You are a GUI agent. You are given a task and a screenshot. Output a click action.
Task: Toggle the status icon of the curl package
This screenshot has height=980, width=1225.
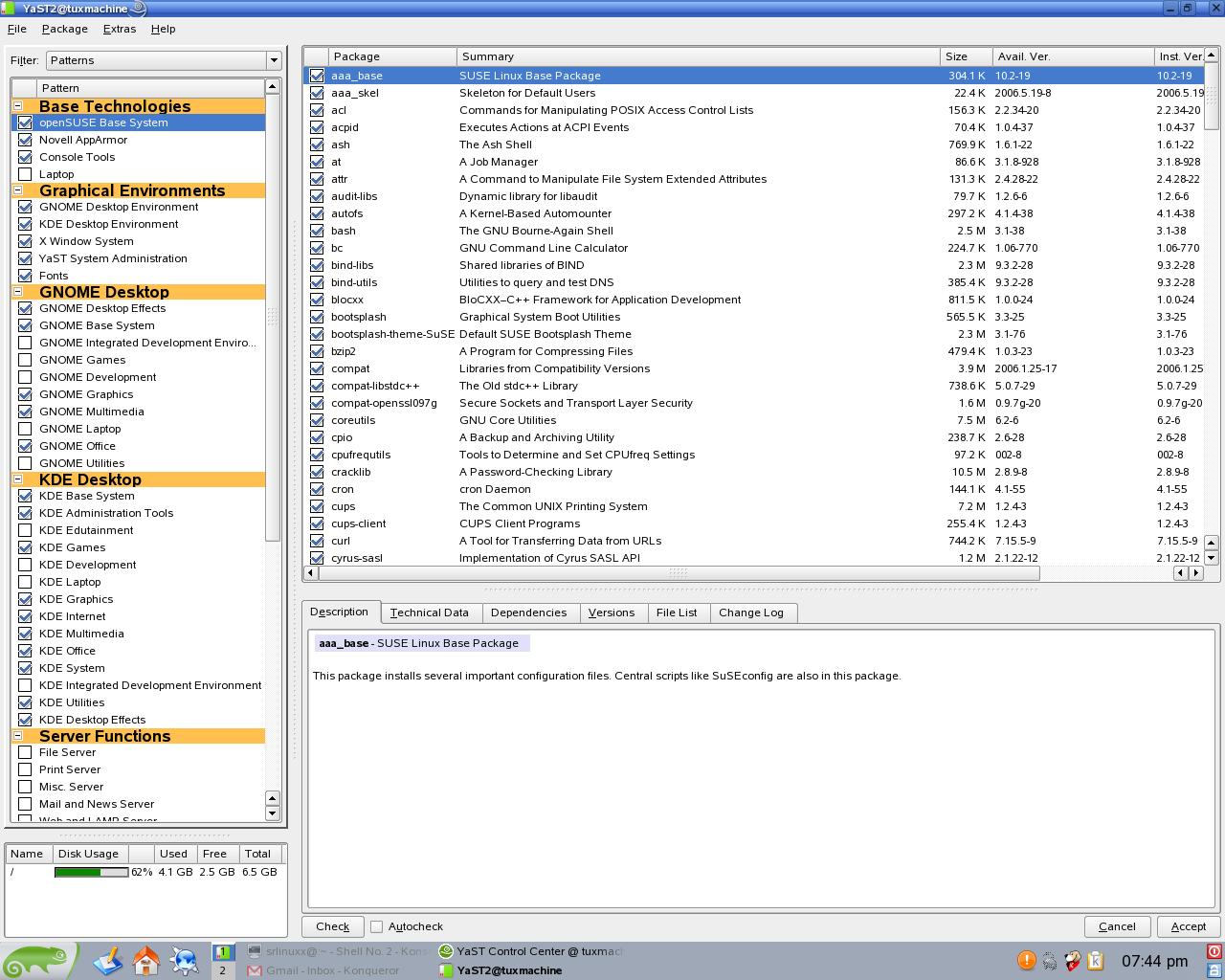point(317,541)
